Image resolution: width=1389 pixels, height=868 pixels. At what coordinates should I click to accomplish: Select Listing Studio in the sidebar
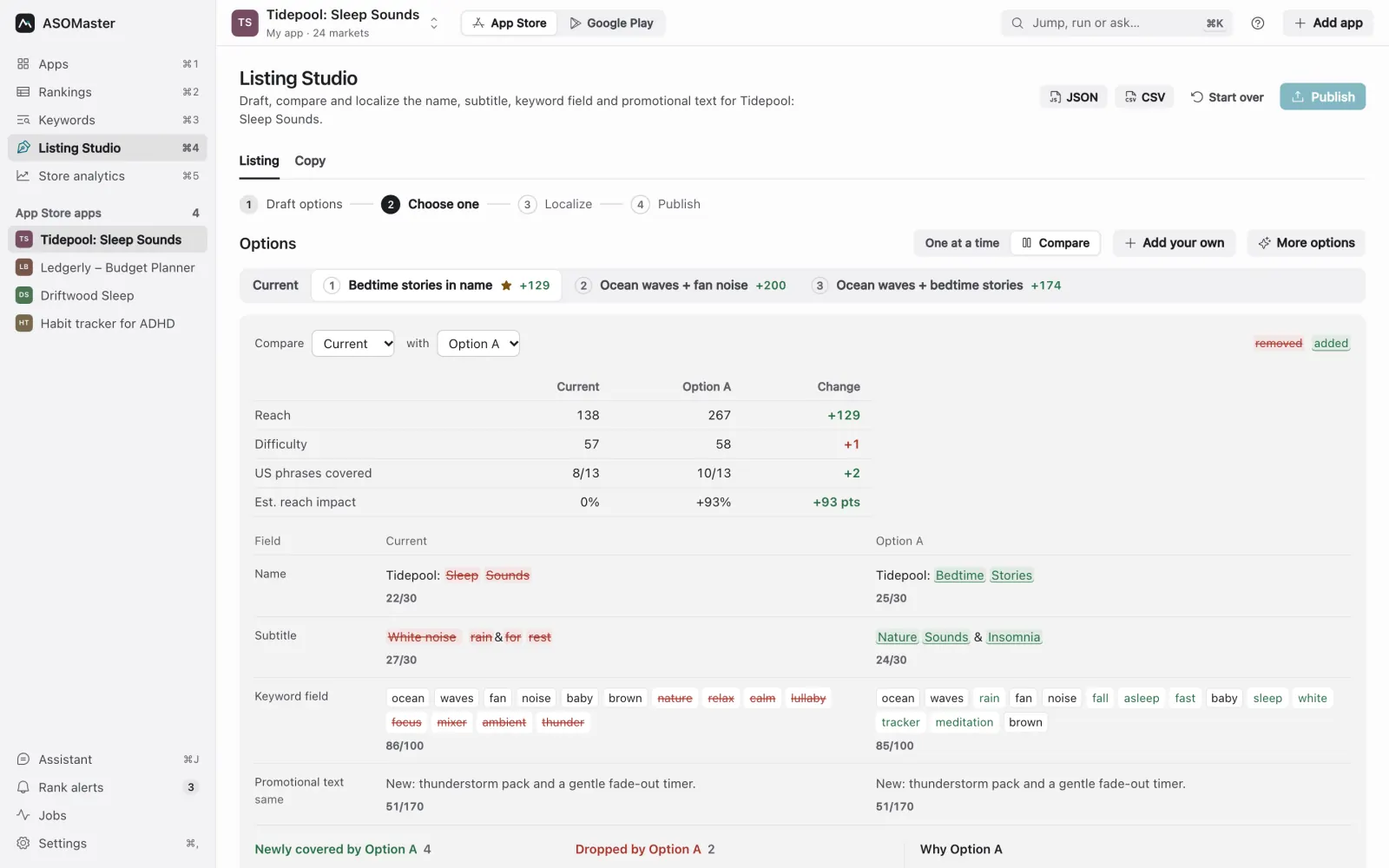pyautogui.click(x=108, y=148)
